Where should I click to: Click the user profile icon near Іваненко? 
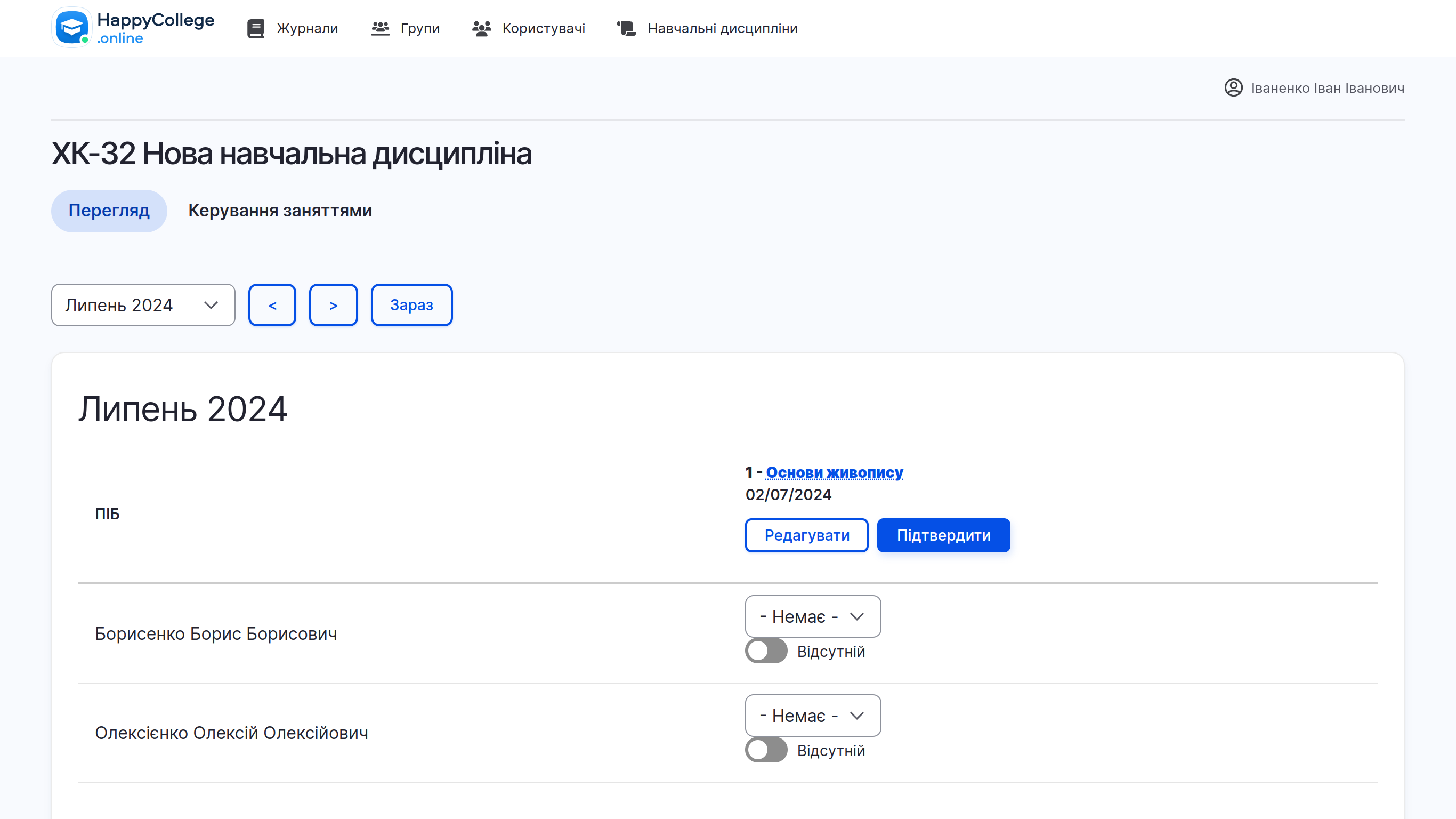1233,88
